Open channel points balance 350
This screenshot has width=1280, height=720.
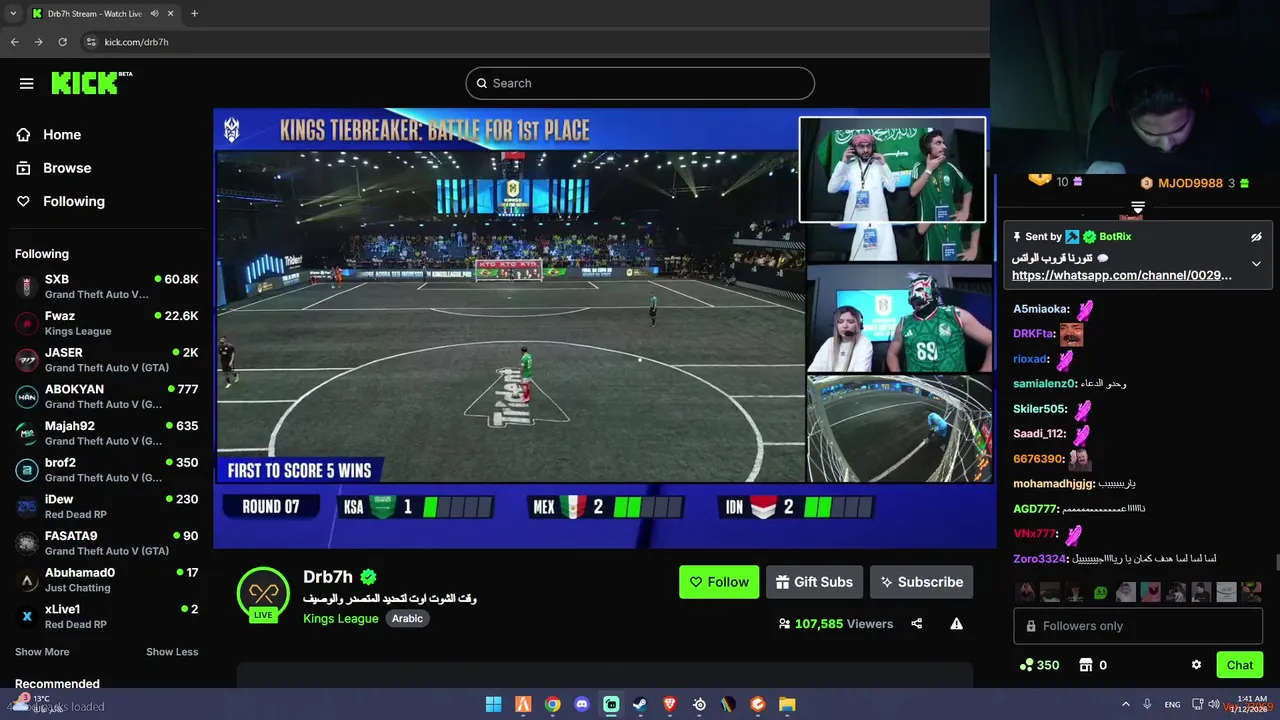tap(1039, 665)
